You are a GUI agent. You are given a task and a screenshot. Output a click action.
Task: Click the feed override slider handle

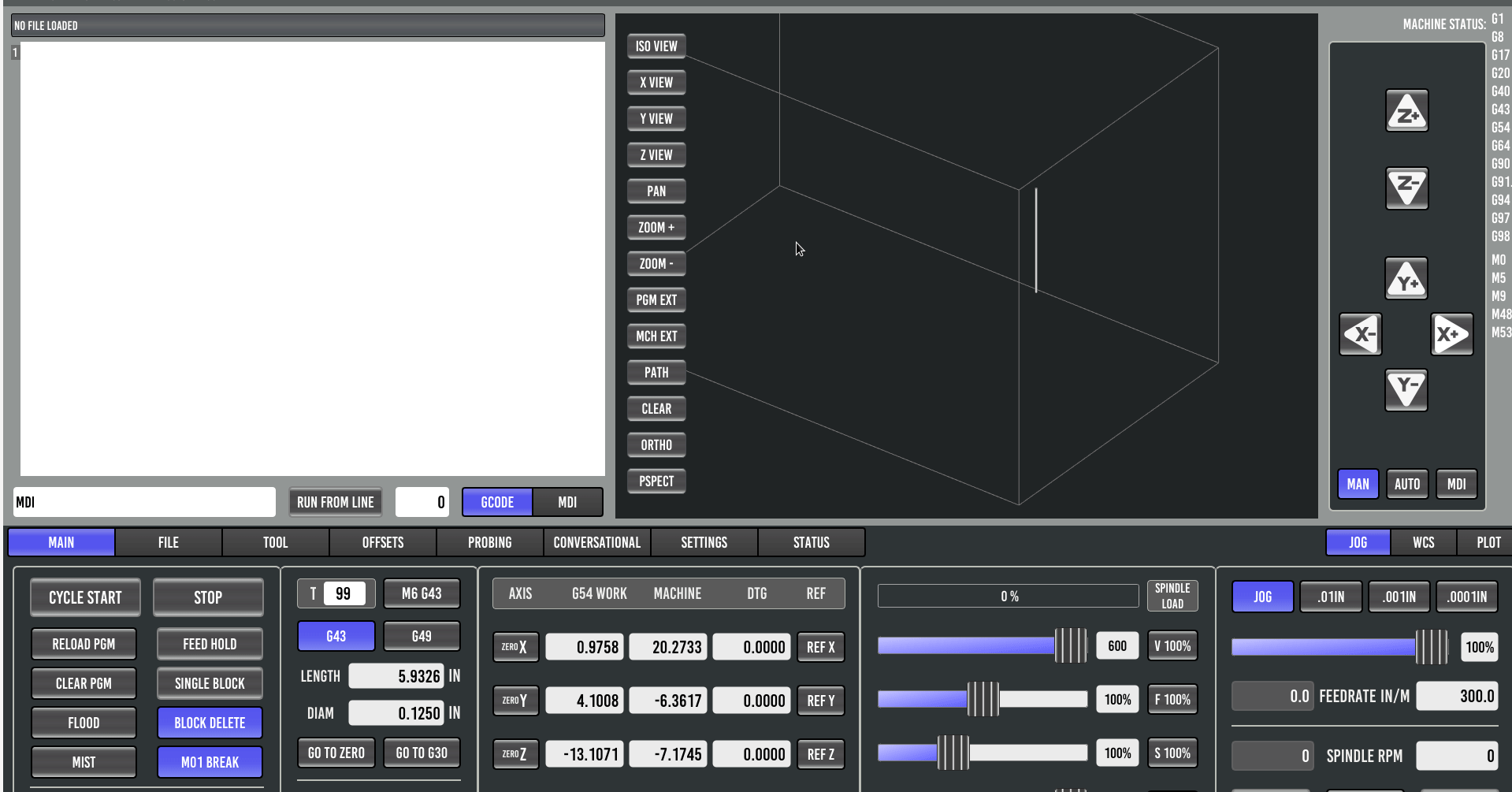983,699
